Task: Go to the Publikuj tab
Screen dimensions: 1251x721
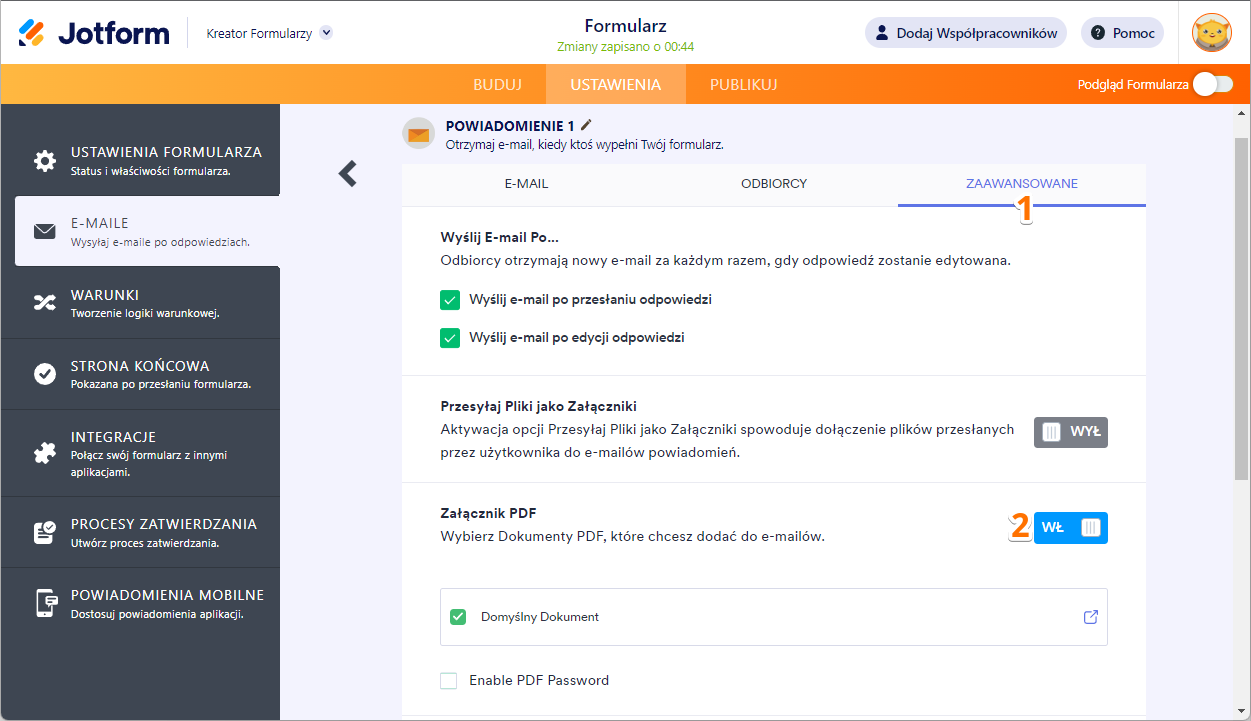Action: coord(743,85)
